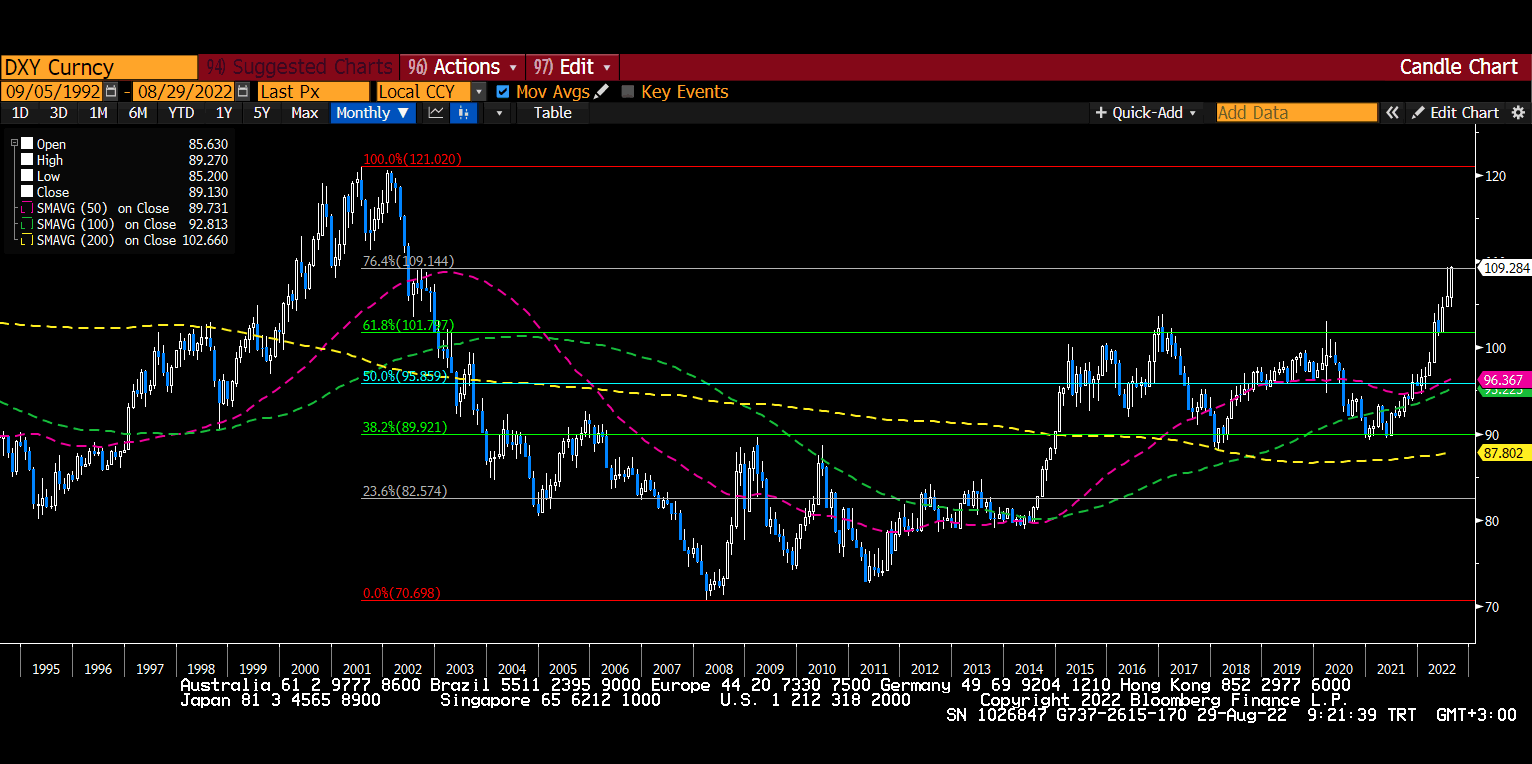Click SMAVG (50) magenta legend swatch
This screenshot has width=1532, height=764.
(27, 208)
